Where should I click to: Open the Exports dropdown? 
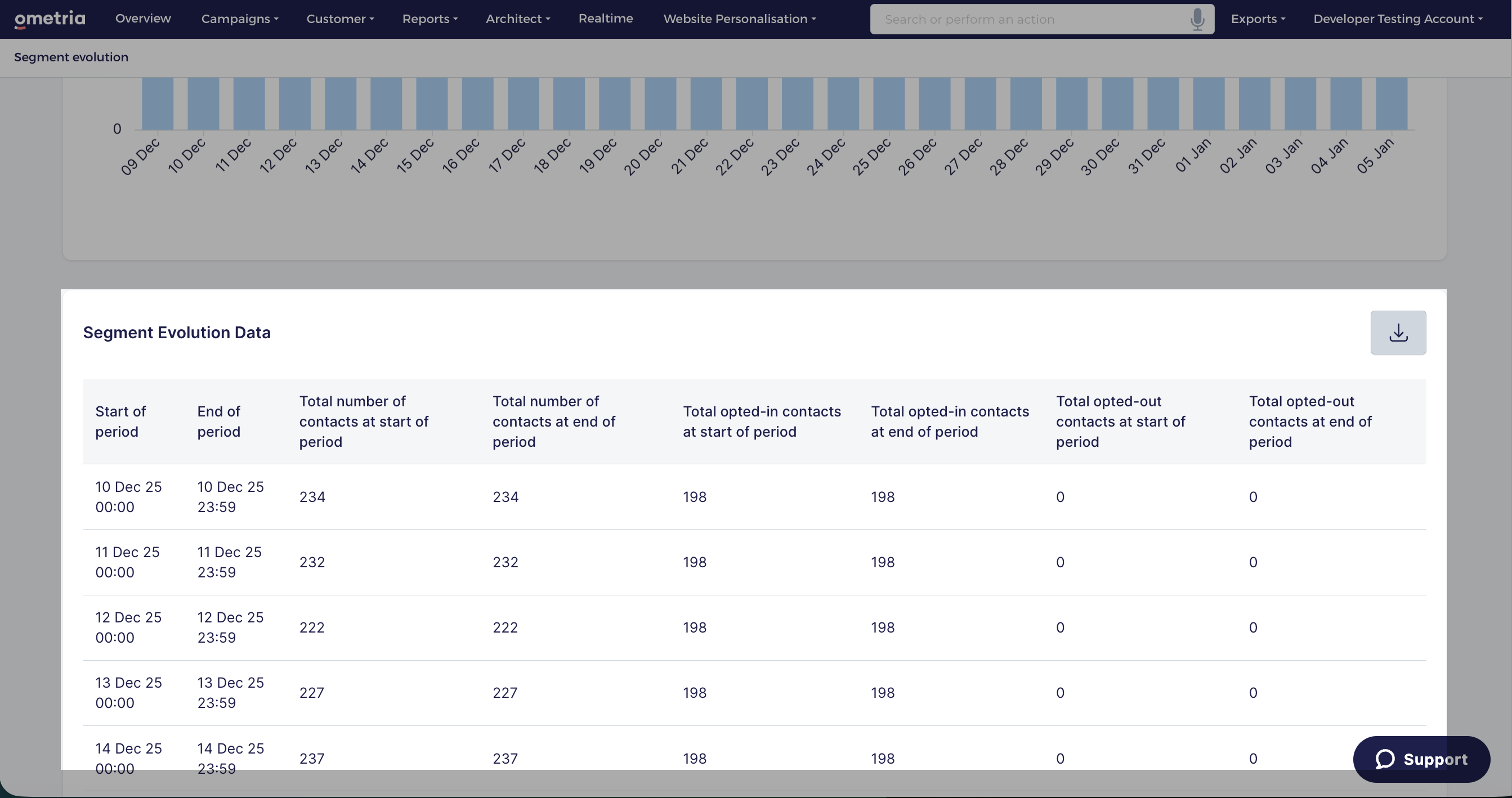1258,19
